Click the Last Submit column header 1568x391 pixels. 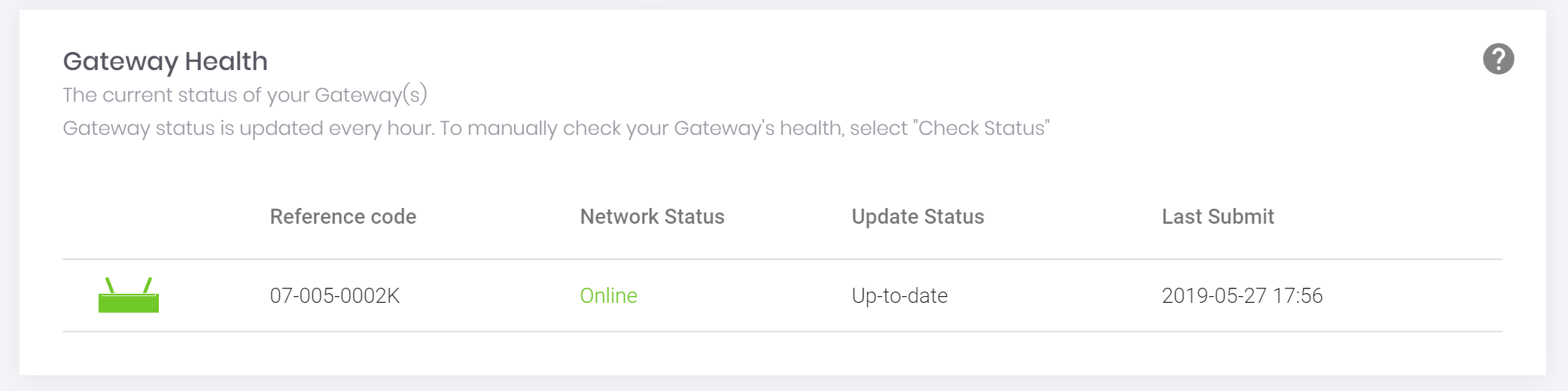(x=1217, y=217)
